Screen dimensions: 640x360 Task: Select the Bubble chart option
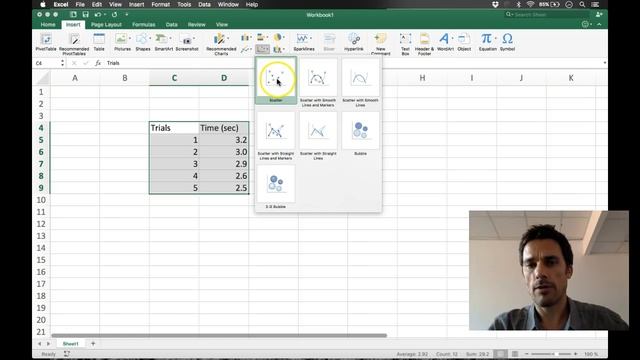click(x=360, y=133)
